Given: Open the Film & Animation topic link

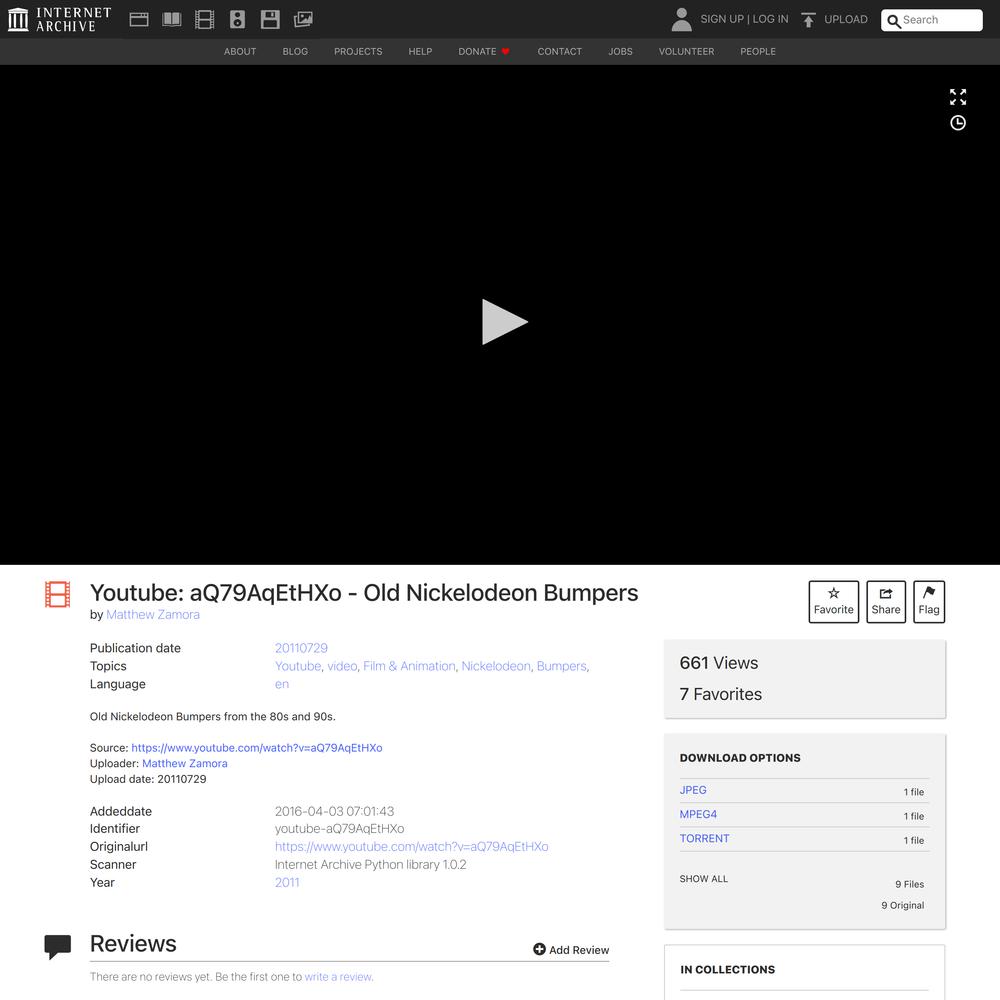Looking at the screenshot, I should pos(409,666).
